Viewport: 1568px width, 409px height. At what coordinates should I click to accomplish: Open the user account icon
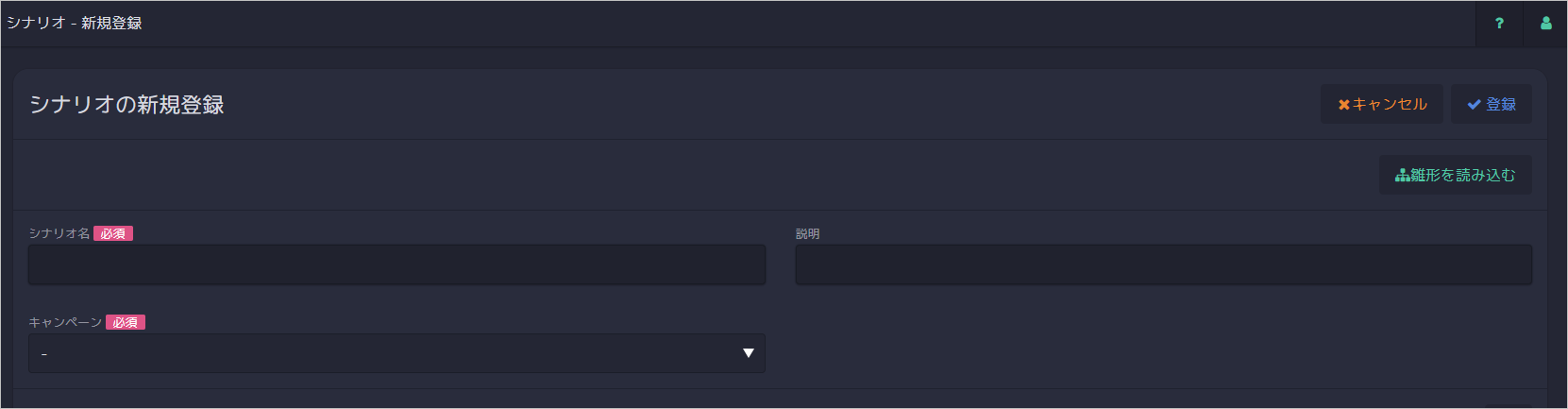click(x=1546, y=24)
